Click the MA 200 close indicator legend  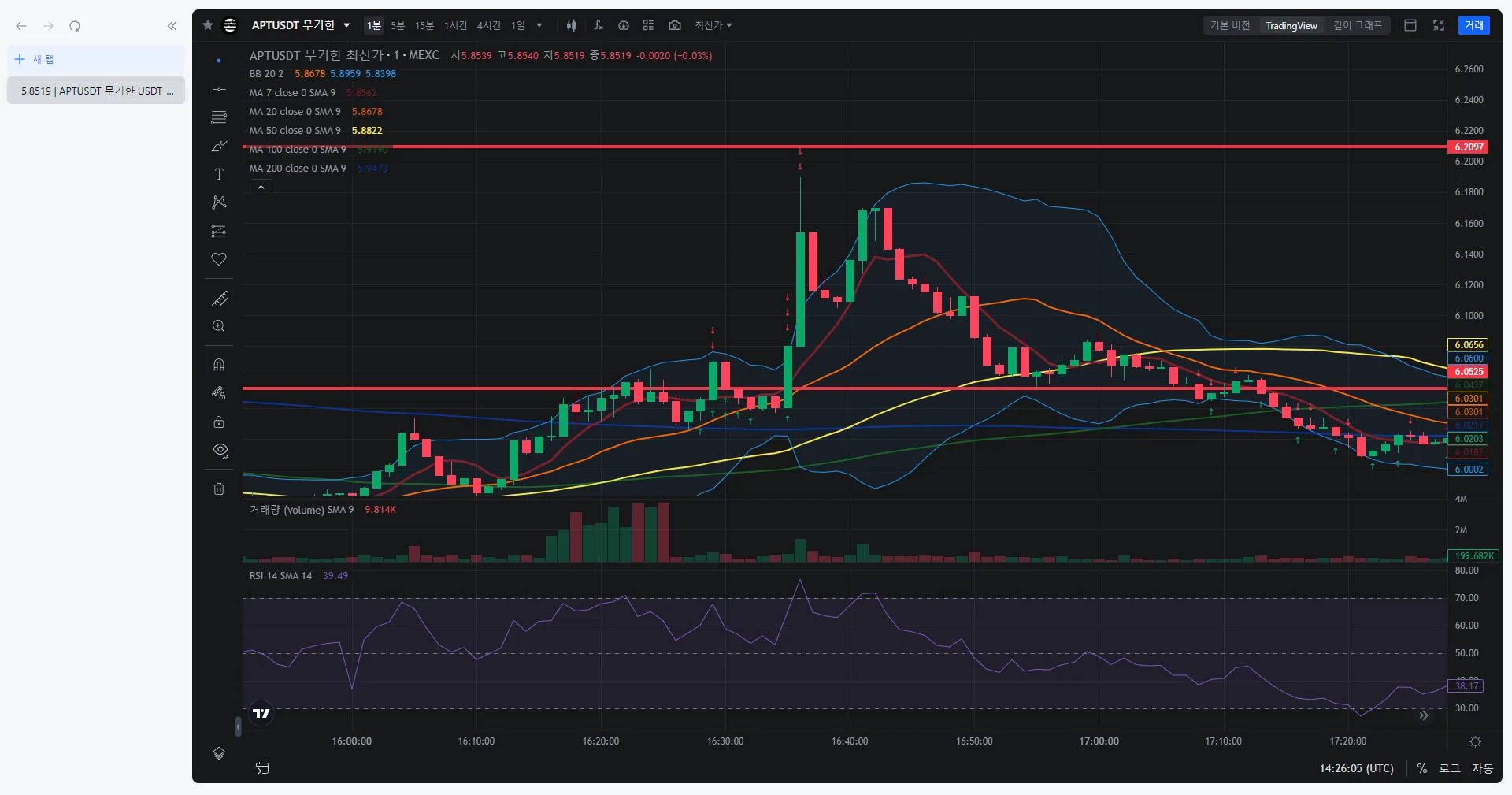298,169
